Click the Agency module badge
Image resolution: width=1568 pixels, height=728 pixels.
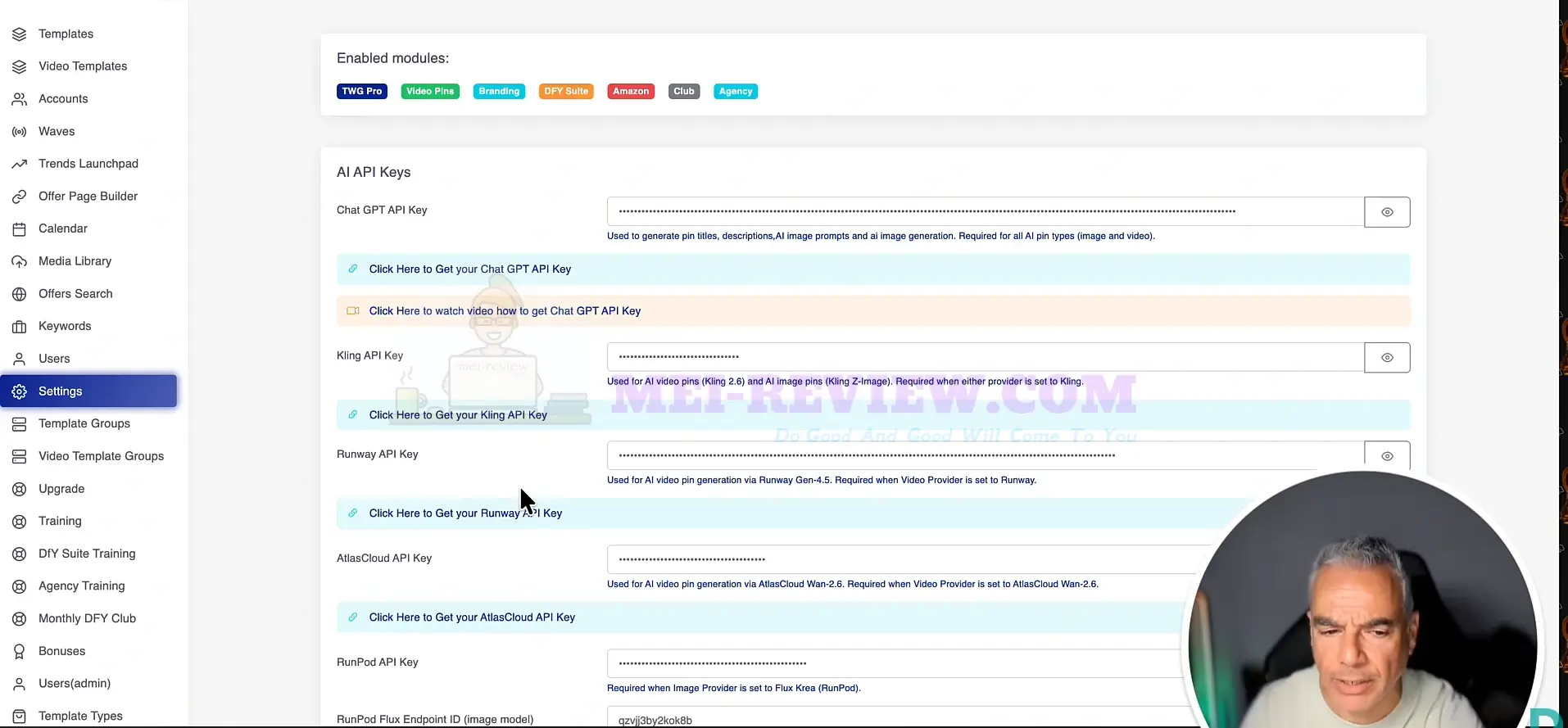click(736, 92)
